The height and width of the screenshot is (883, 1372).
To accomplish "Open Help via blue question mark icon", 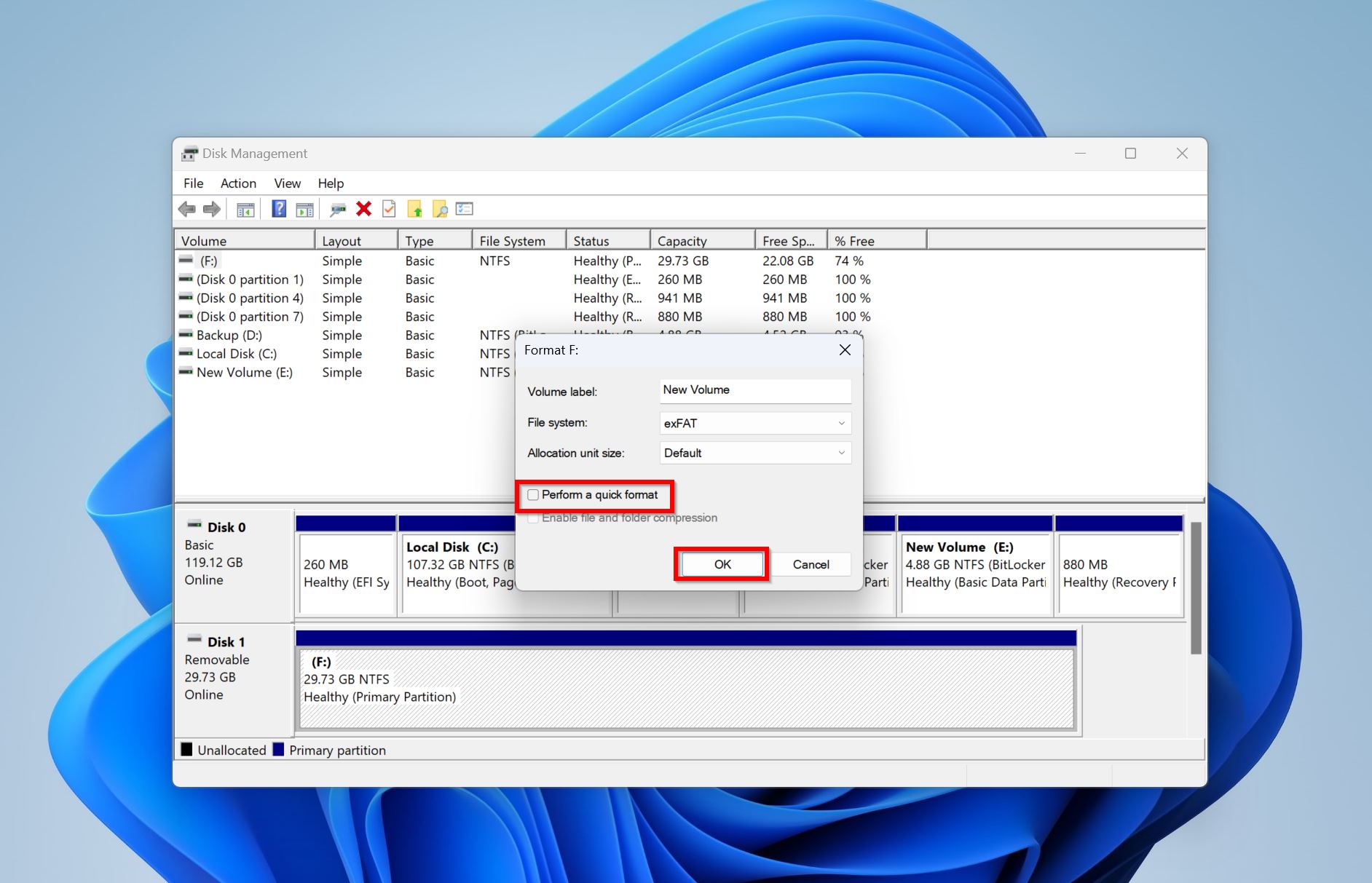I will coord(279,210).
